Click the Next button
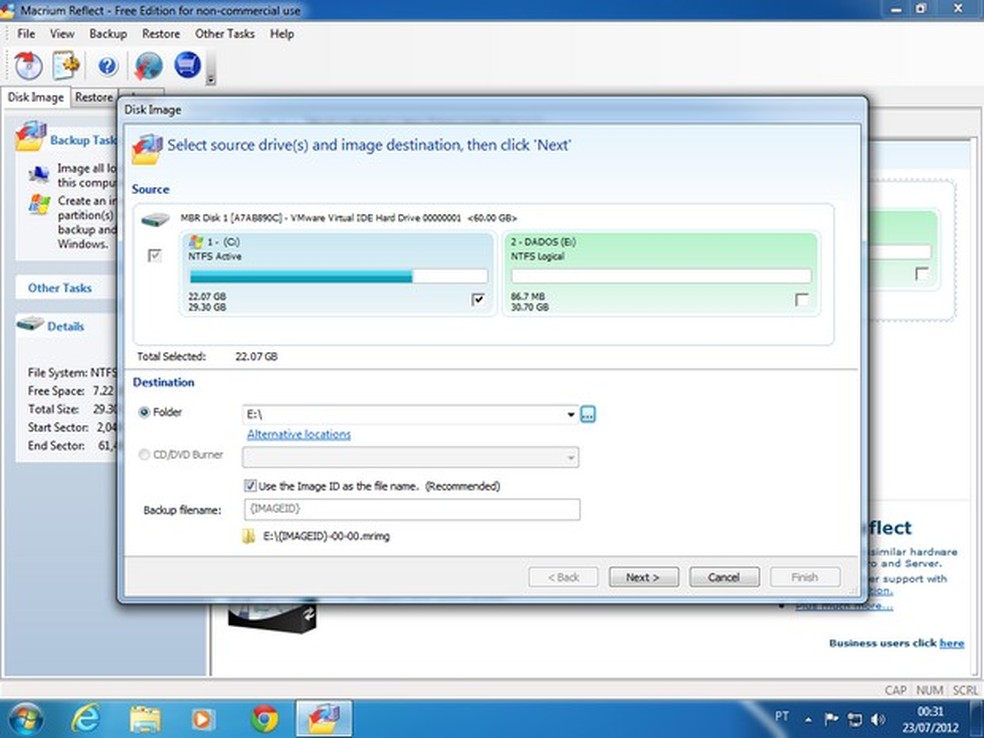This screenshot has height=738, width=984. pyautogui.click(x=642, y=577)
